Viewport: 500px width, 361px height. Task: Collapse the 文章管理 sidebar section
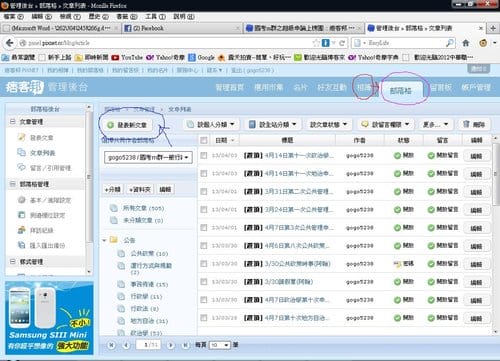(x=13, y=122)
